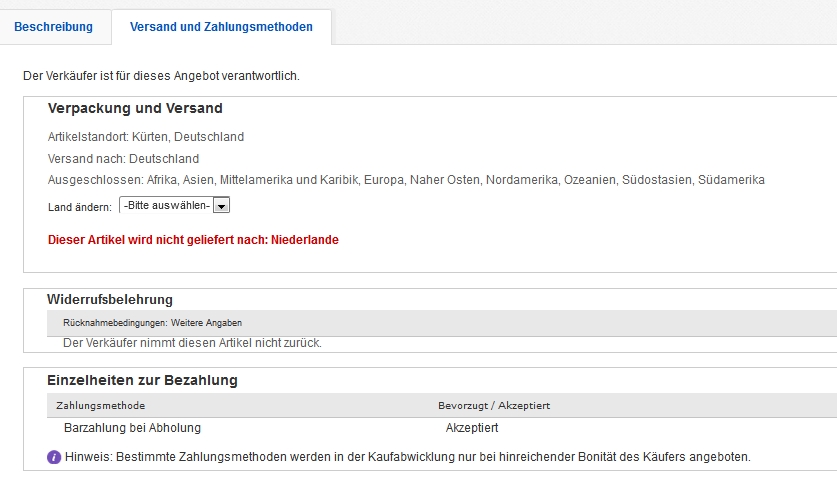The height and width of the screenshot is (482, 837).
Task: Click the red Niederlande delivery warning text
Action: pos(193,240)
